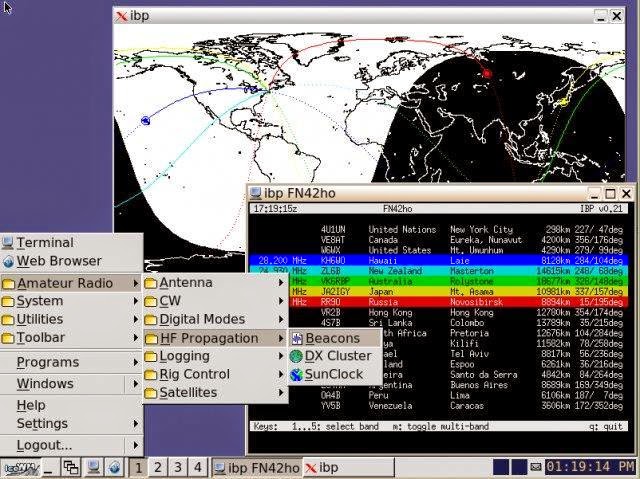Open the SunClock application

335,374
